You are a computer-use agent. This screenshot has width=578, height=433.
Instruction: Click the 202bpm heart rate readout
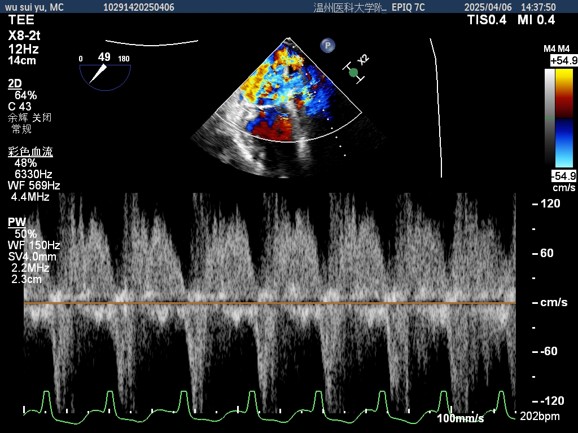(540, 416)
